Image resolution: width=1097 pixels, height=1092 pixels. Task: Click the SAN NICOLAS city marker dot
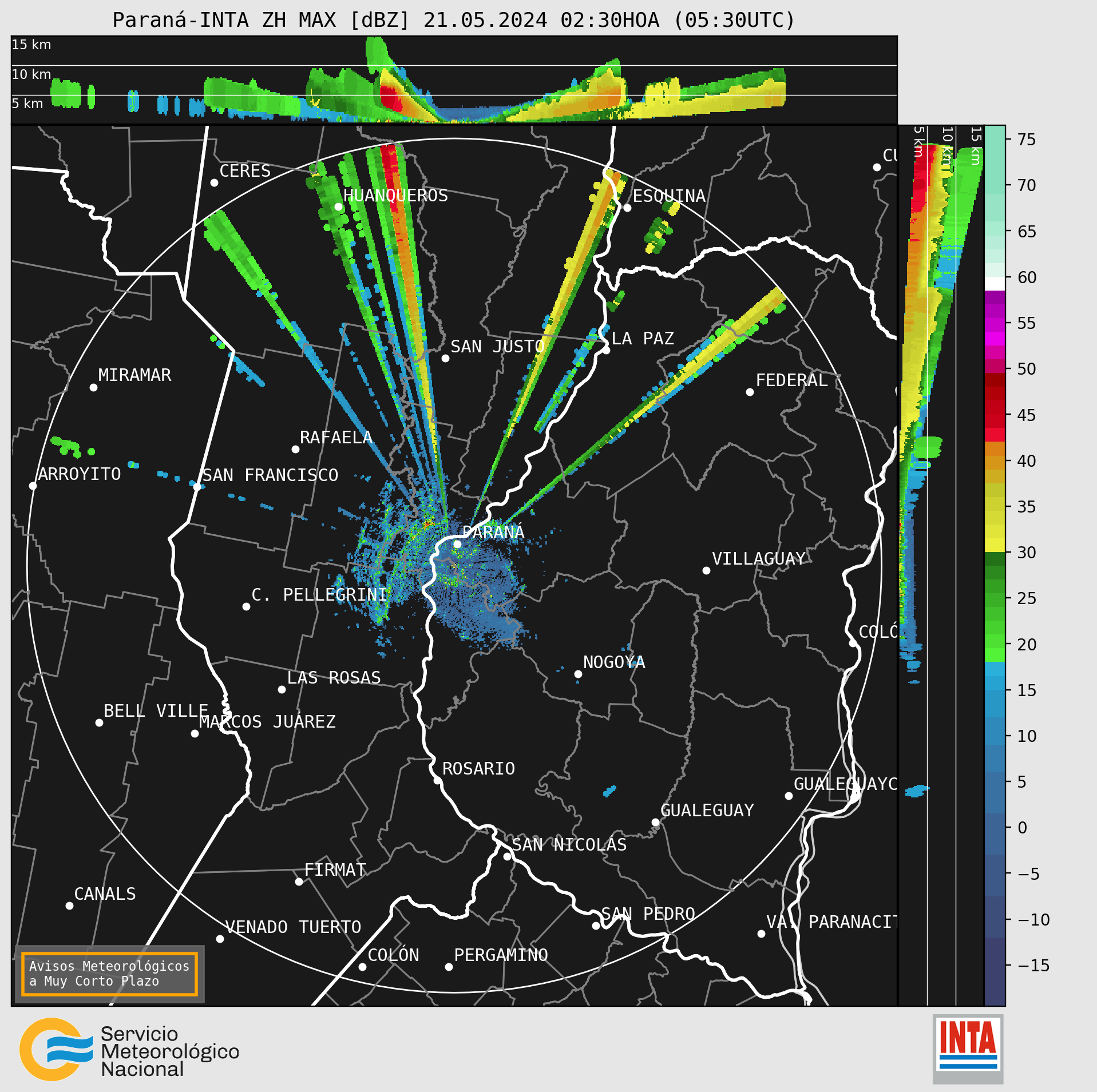click(x=507, y=856)
